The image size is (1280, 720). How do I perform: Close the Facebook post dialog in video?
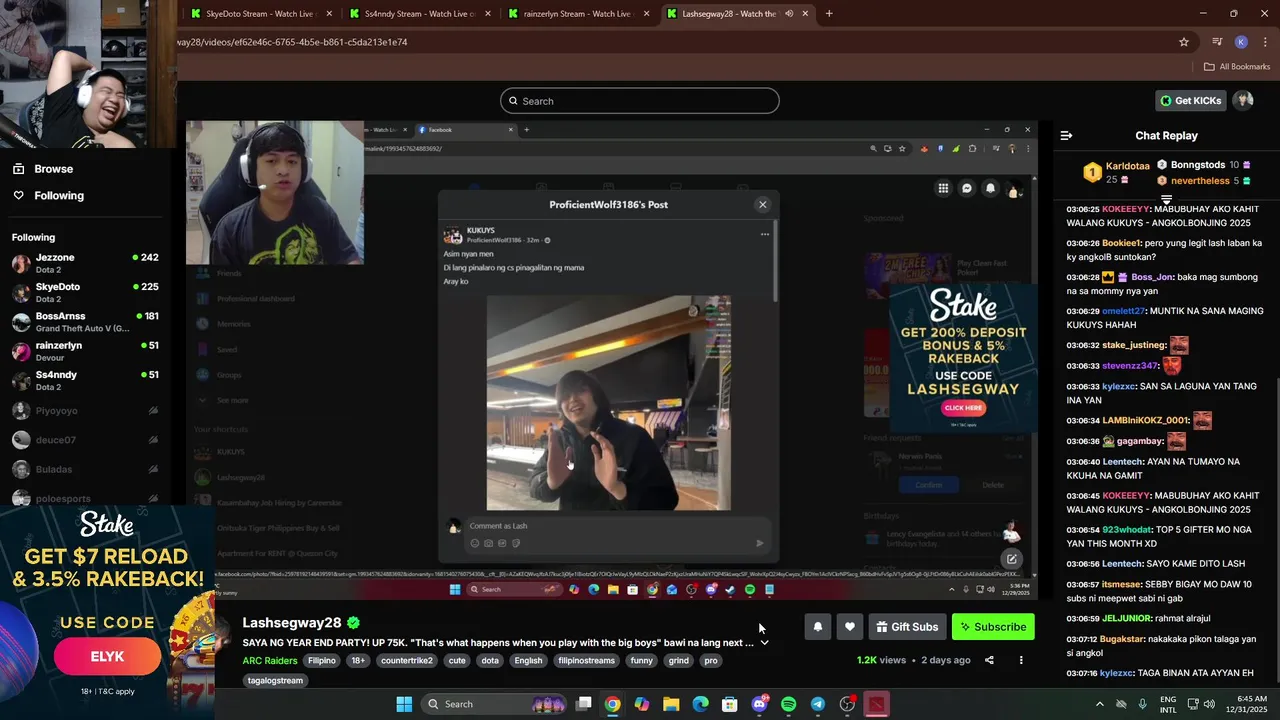762,205
